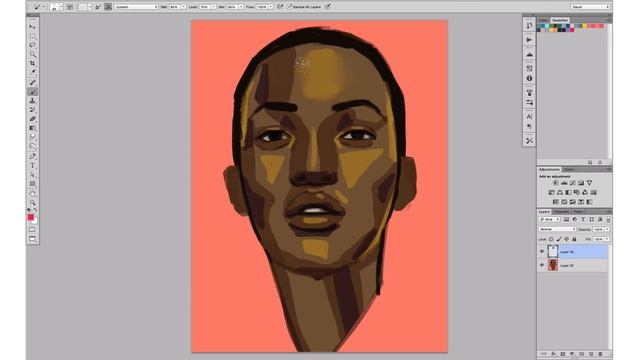This screenshot has width=640, height=360.
Task: Add a layer mask
Action: pyautogui.click(x=563, y=354)
